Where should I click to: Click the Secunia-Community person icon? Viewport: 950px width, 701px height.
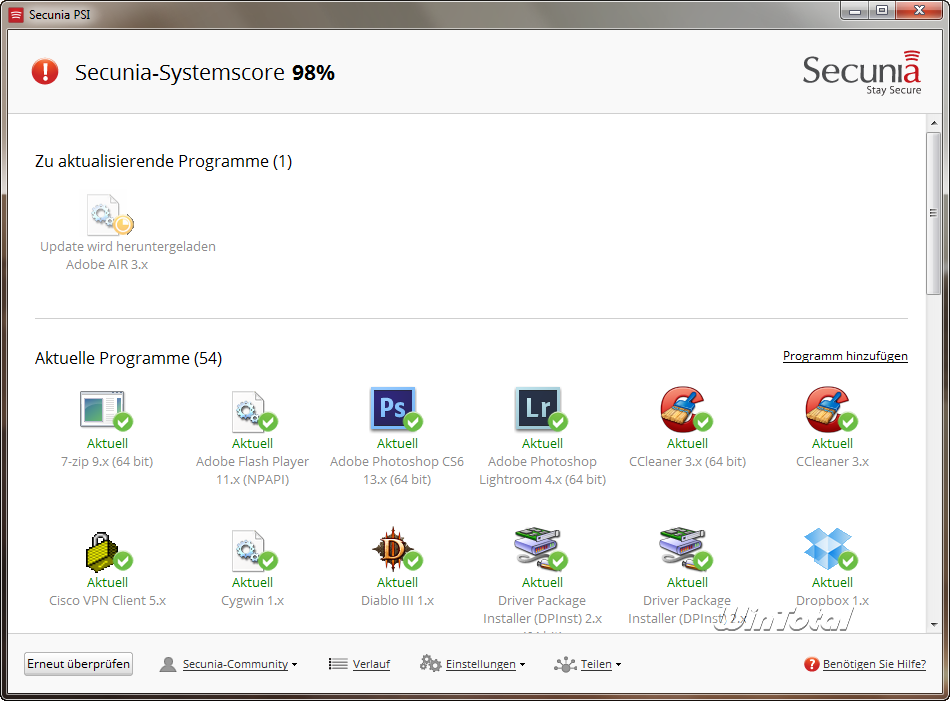(168, 665)
